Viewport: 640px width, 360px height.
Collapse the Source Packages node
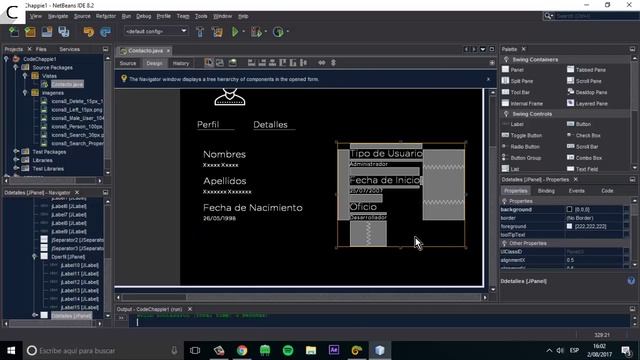16,67
